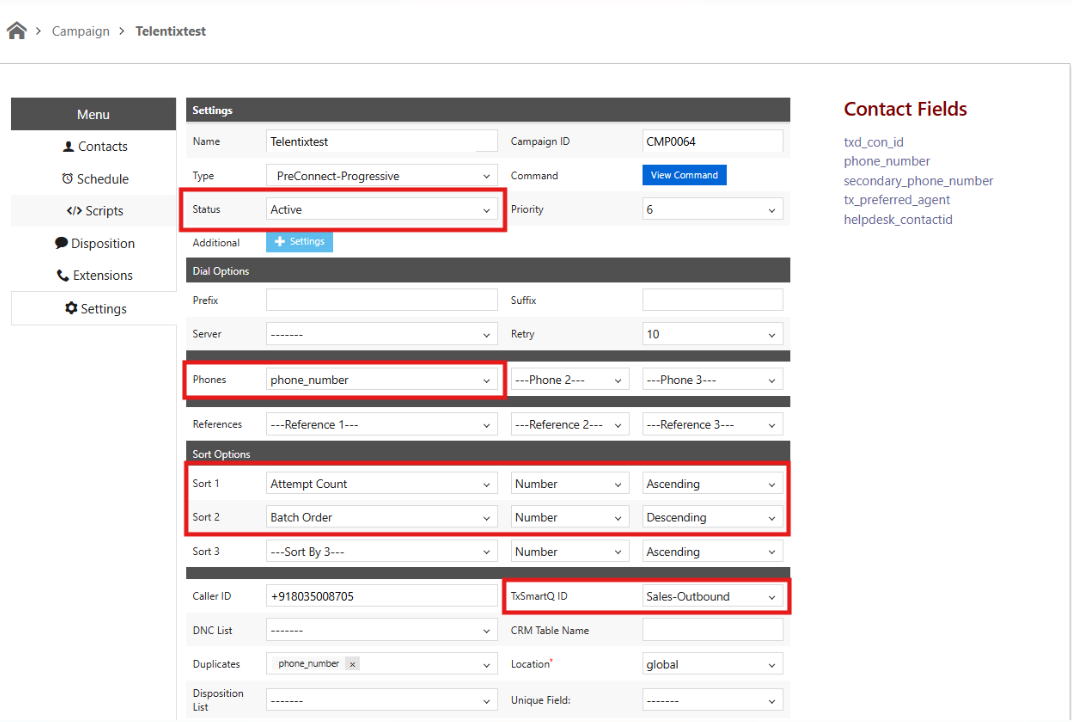Click the Scripts code brackets icon
The image size is (1072, 722).
click(74, 211)
